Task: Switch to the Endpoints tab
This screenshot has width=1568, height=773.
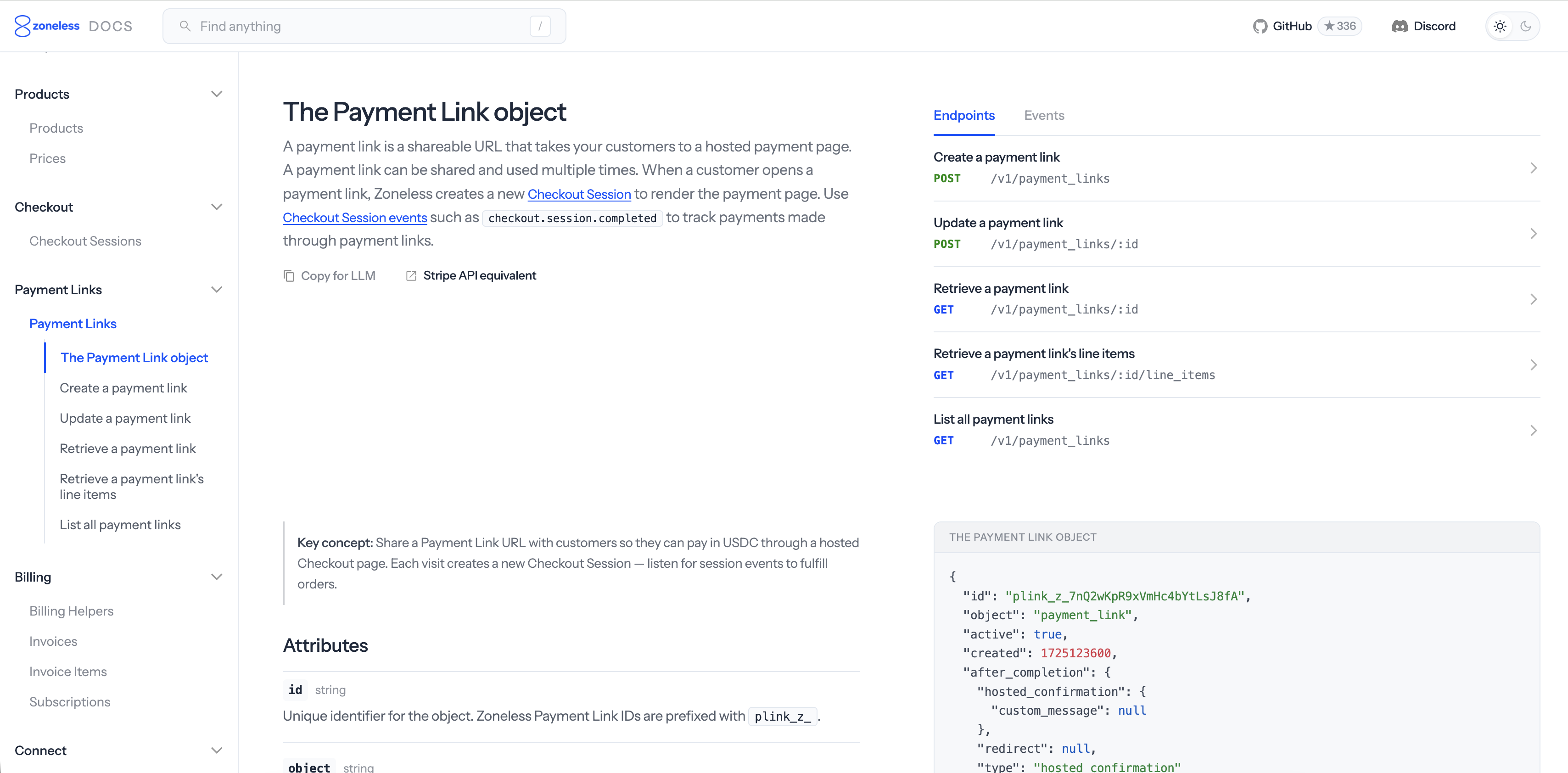Action: click(964, 116)
